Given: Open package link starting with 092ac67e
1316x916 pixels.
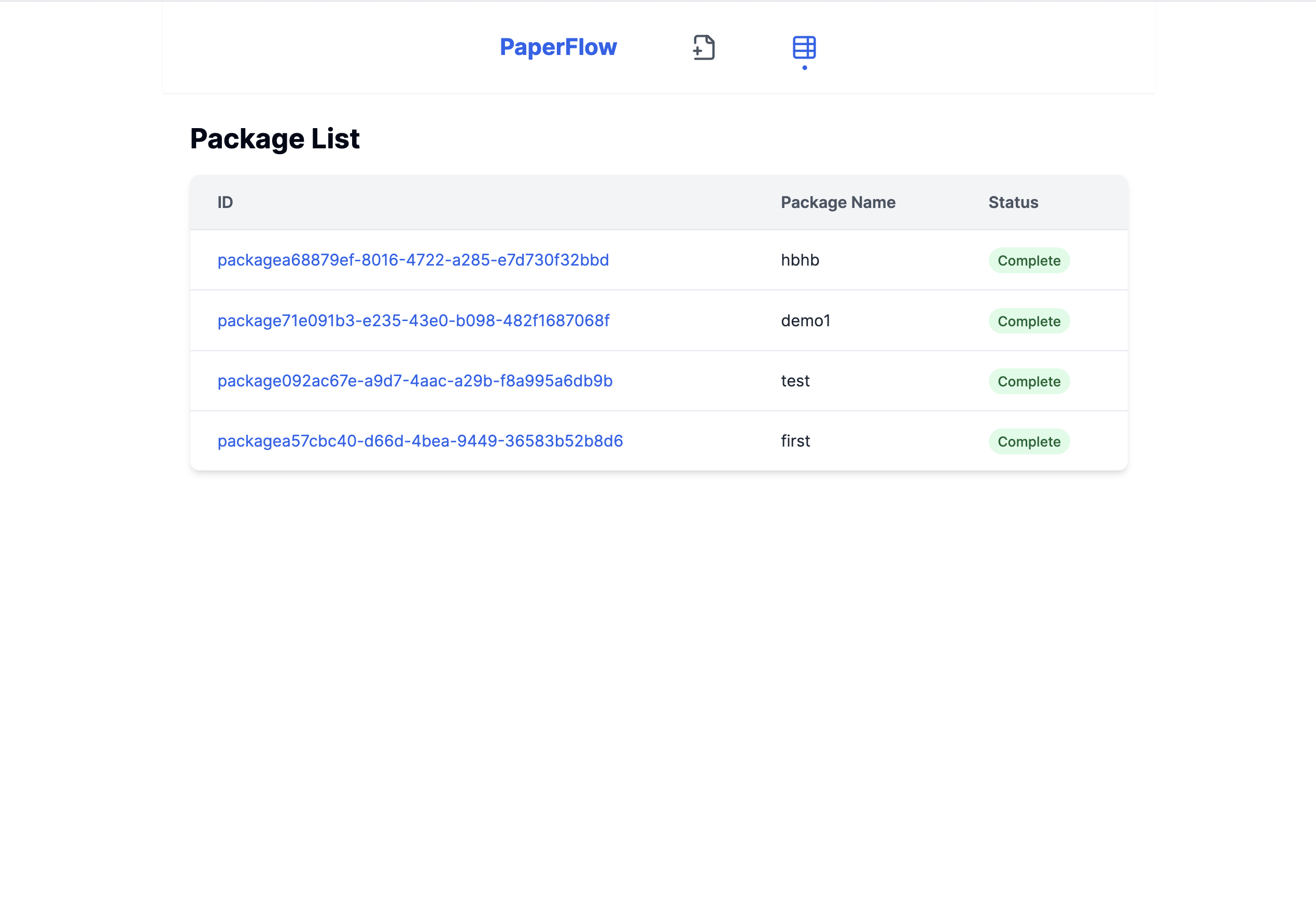Looking at the screenshot, I should click(414, 381).
